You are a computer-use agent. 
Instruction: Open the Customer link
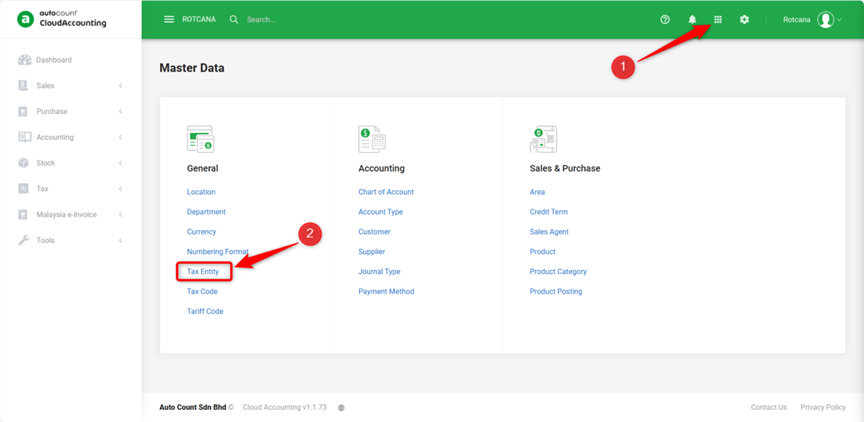374,231
